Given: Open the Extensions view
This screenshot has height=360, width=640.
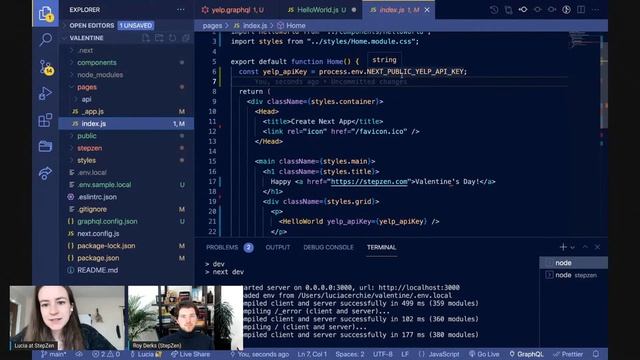Looking at the screenshot, I should click(x=45, y=120).
